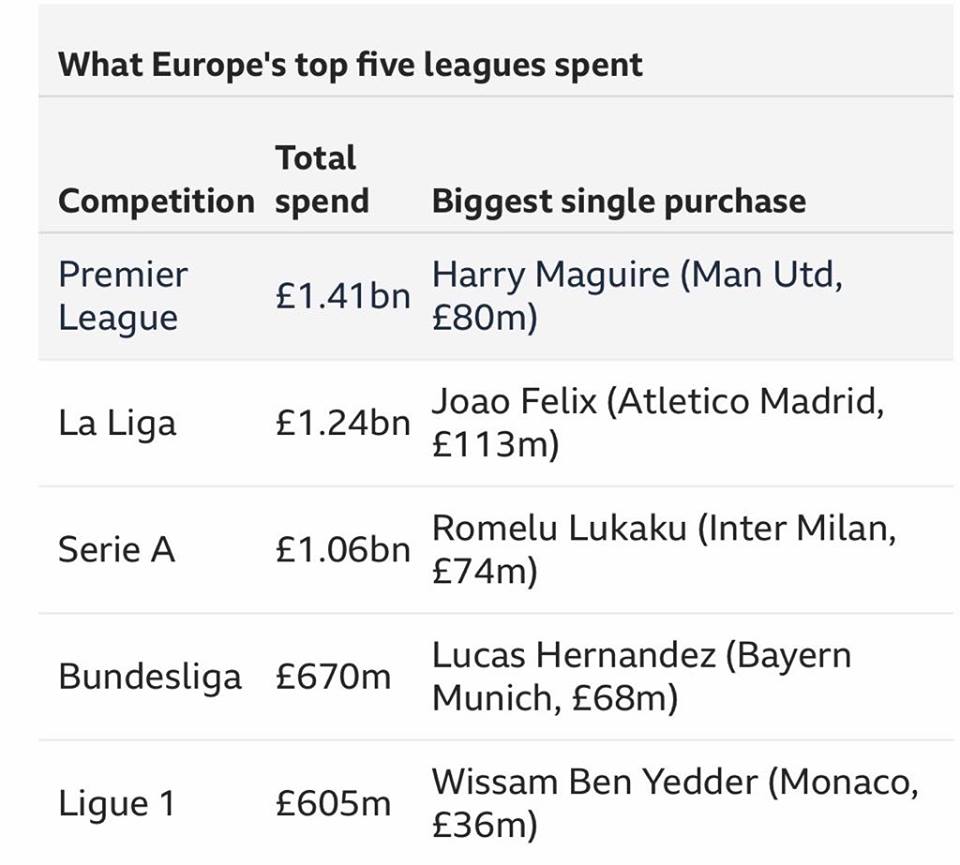The width and height of the screenshot is (960, 865).
Task: Select the Serie A competition cell
Action: [117, 549]
